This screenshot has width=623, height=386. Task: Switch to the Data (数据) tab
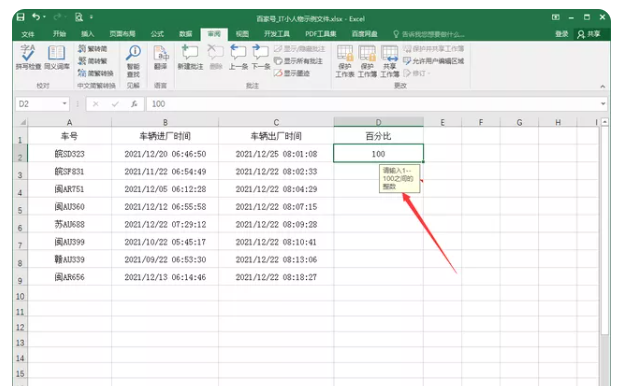[x=185, y=34]
